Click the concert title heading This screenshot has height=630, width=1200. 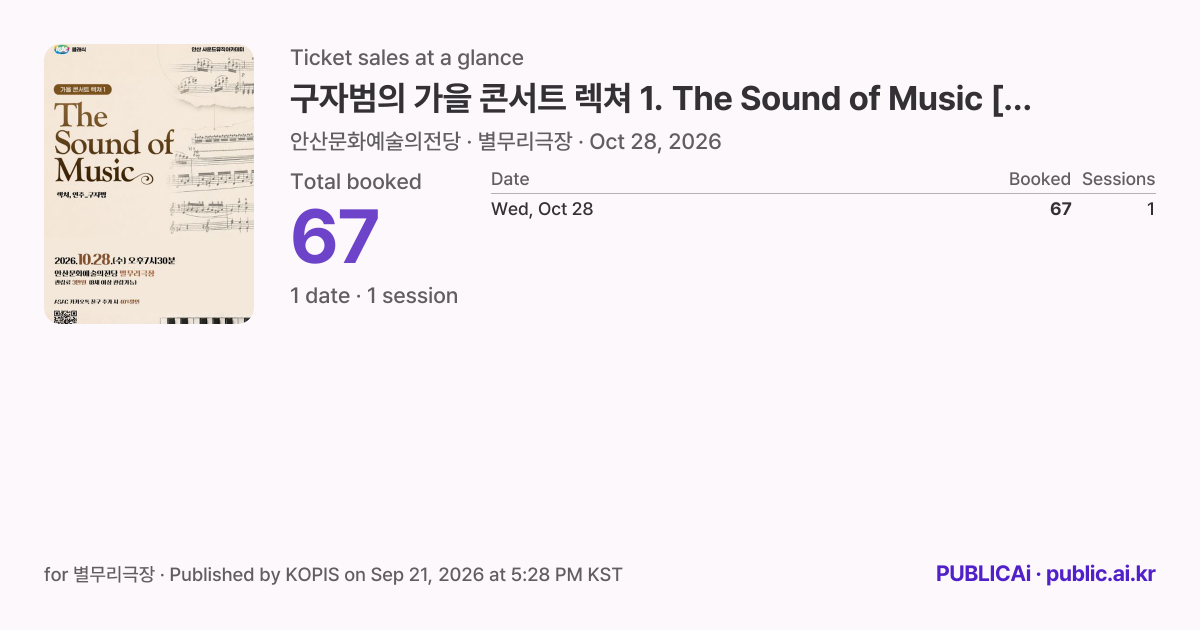[661, 99]
